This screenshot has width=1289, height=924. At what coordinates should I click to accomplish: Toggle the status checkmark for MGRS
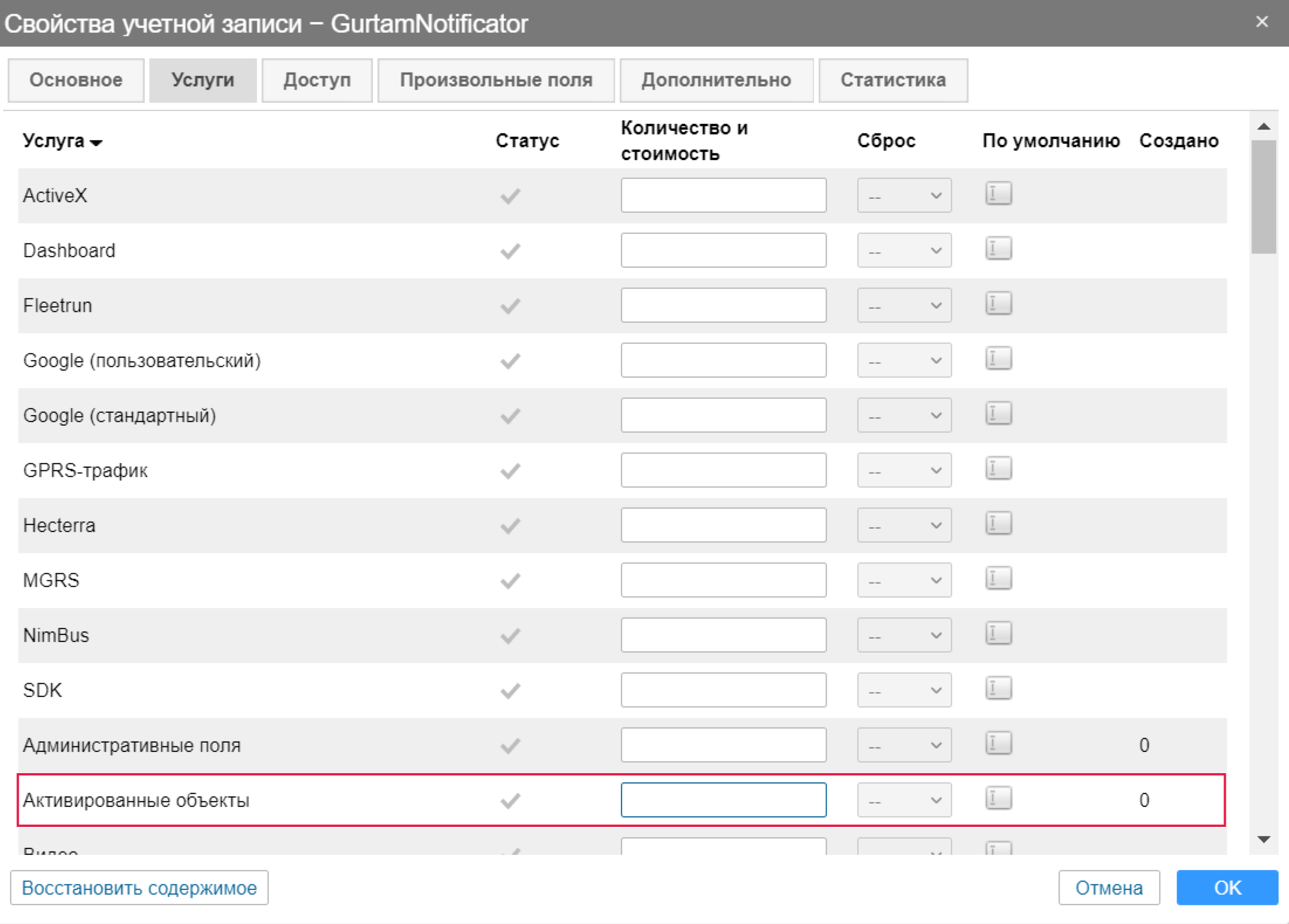(510, 581)
